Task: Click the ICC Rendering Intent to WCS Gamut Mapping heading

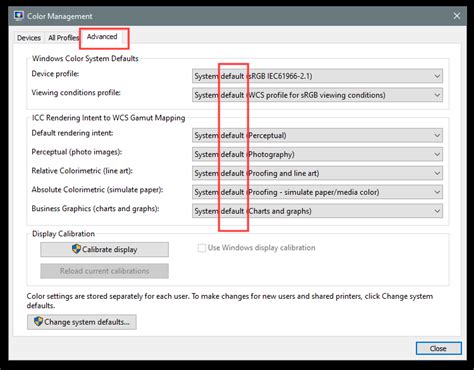Action: pos(108,118)
